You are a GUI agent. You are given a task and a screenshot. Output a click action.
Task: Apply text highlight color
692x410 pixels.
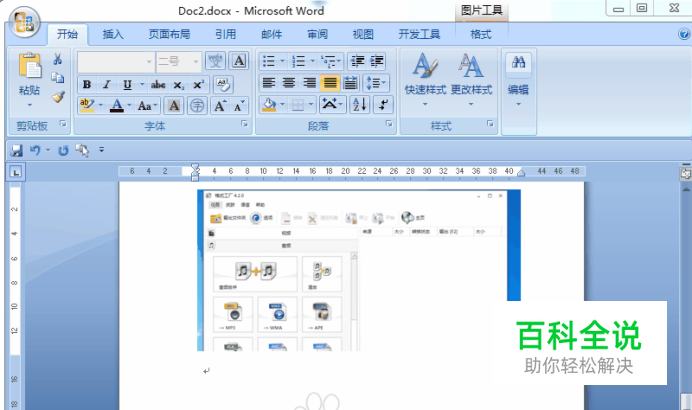pos(87,105)
